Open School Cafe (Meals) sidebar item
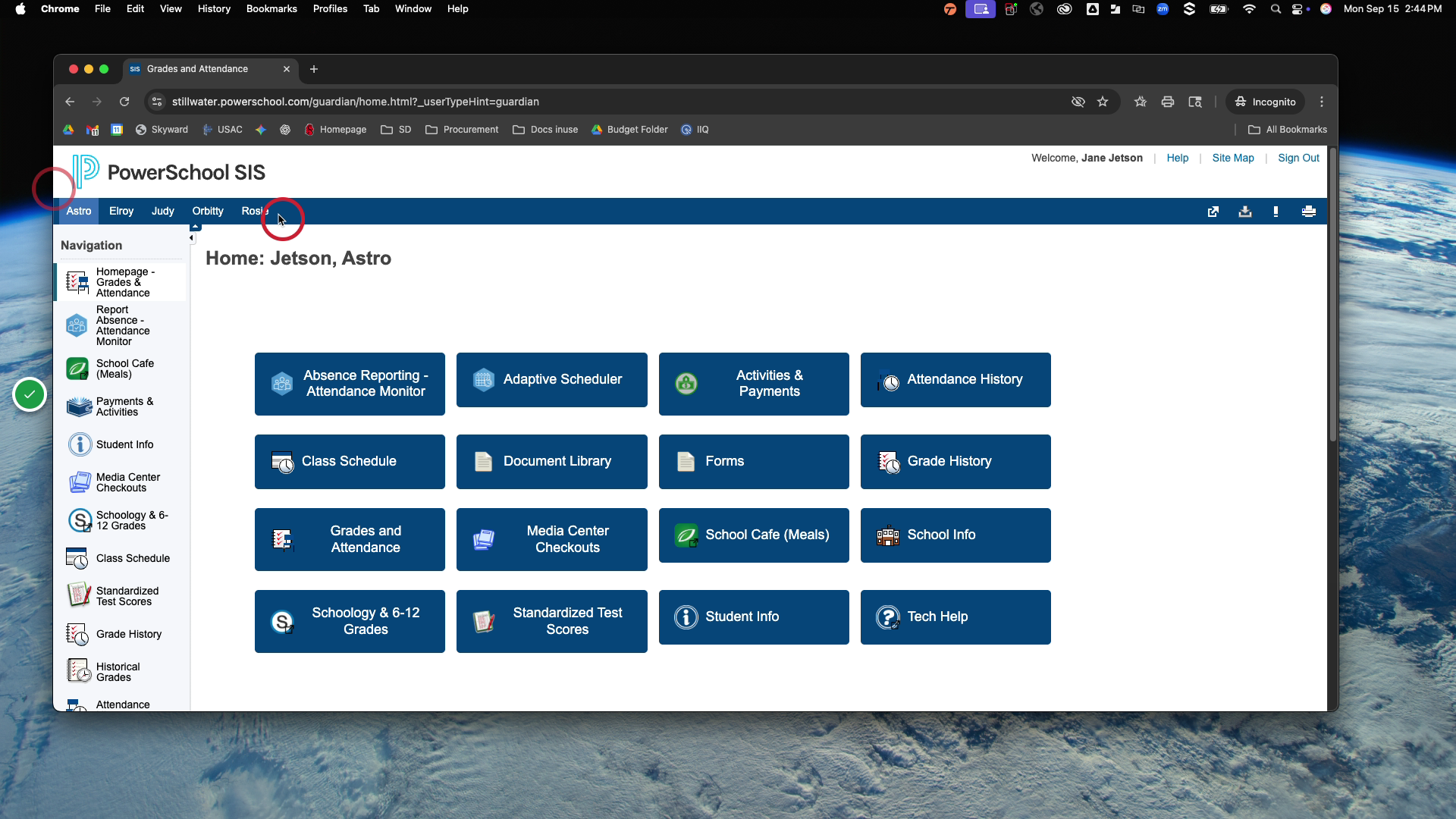The height and width of the screenshot is (819, 1456). click(x=121, y=369)
